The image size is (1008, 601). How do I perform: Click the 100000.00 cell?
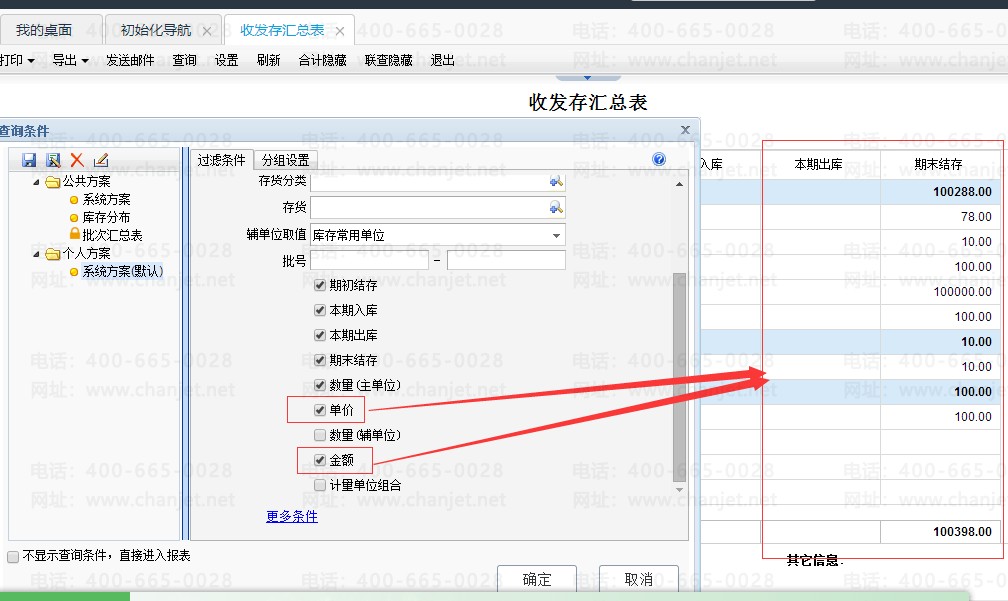pyautogui.click(x=938, y=292)
